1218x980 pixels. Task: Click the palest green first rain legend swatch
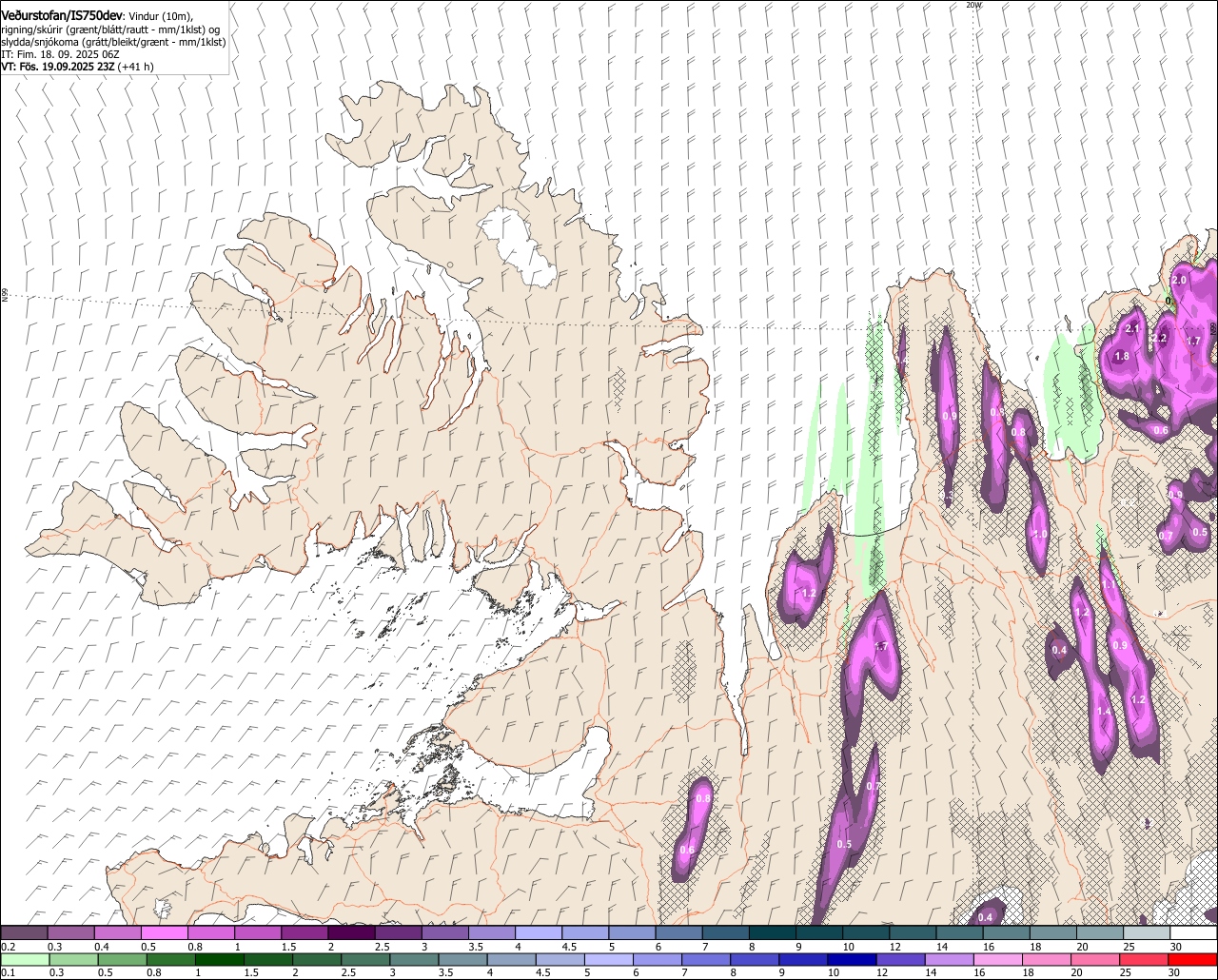[x=25, y=959]
